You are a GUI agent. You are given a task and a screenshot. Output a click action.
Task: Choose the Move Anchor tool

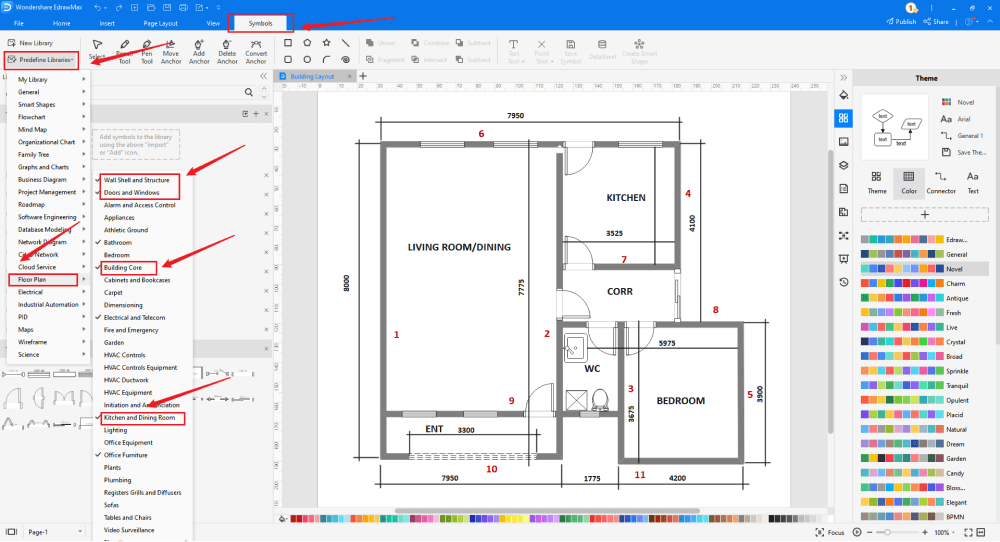tap(171, 52)
